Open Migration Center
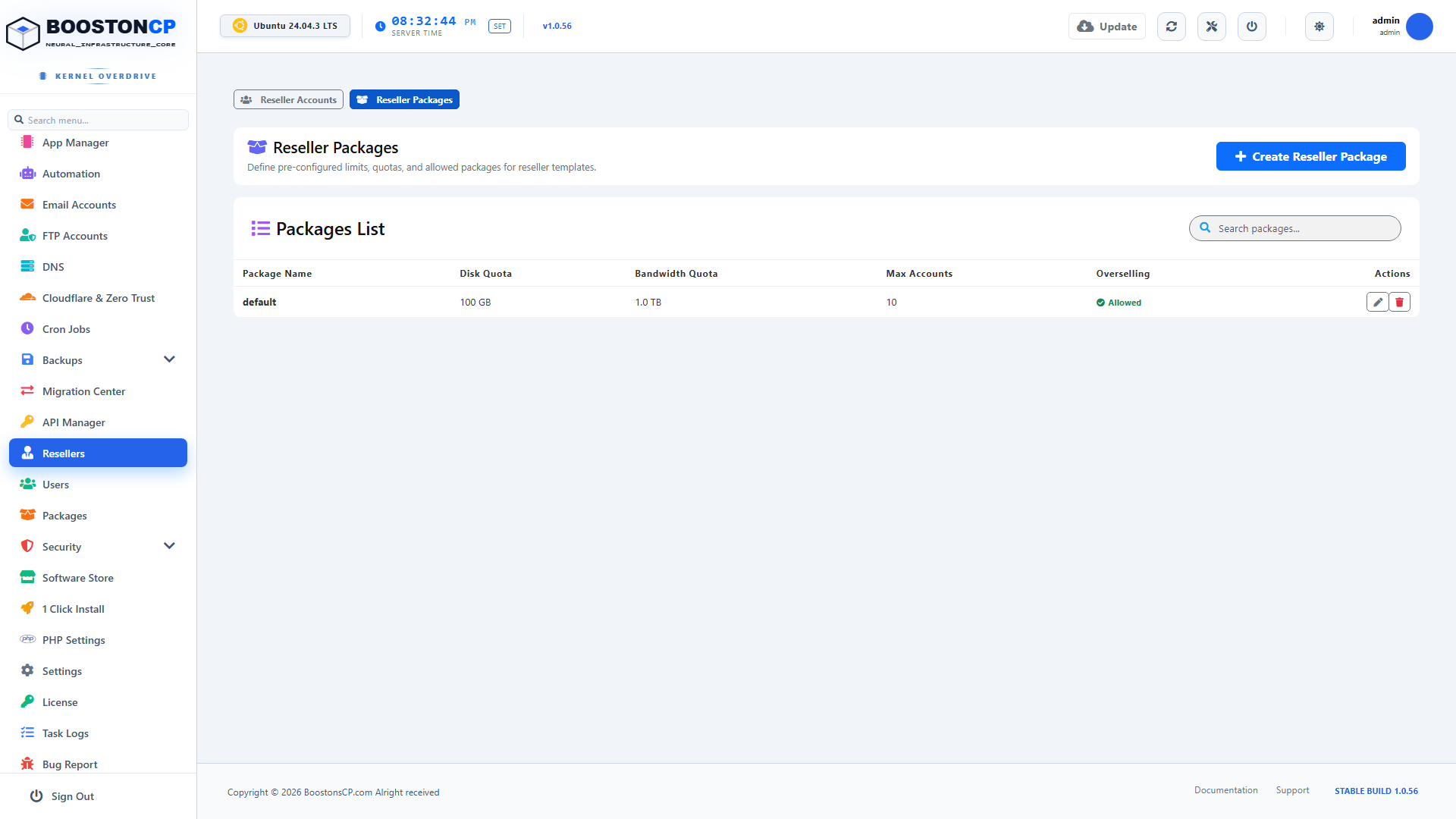The height and width of the screenshot is (819, 1456). pos(98,391)
